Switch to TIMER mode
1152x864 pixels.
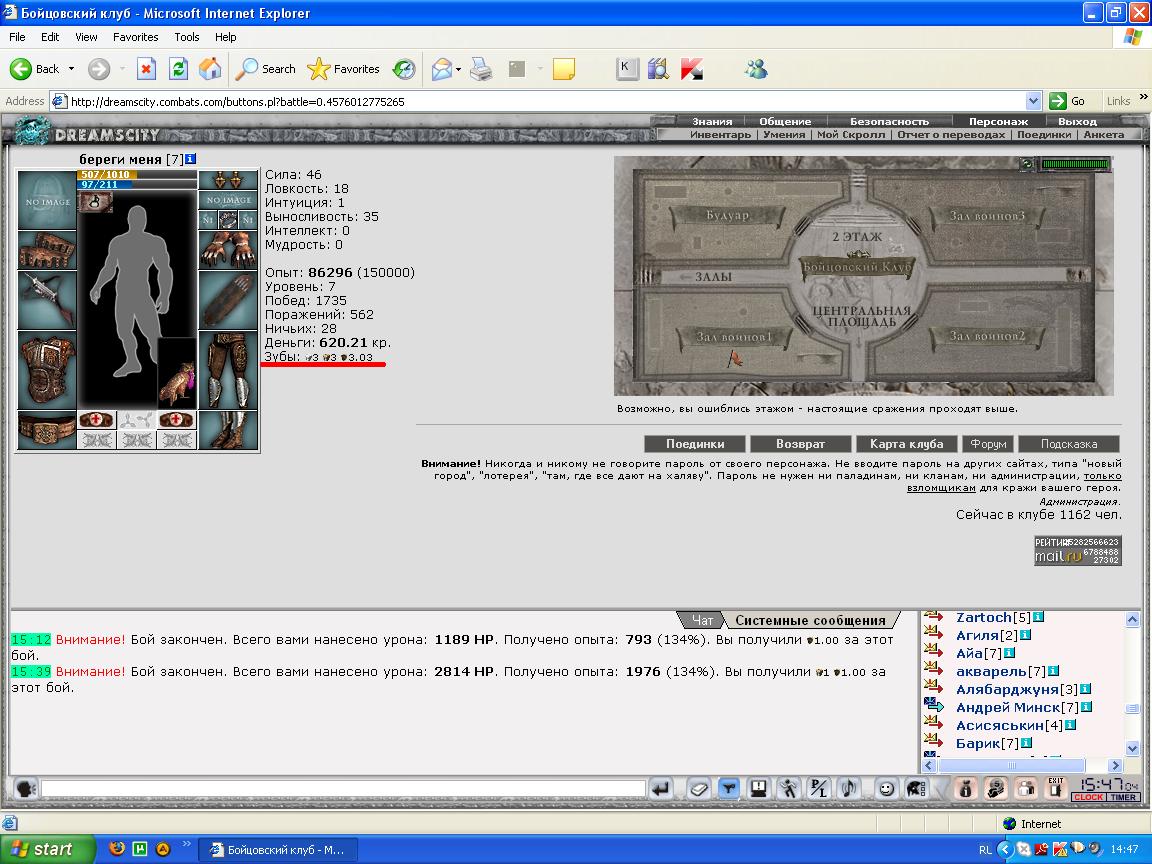click(1123, 797)
